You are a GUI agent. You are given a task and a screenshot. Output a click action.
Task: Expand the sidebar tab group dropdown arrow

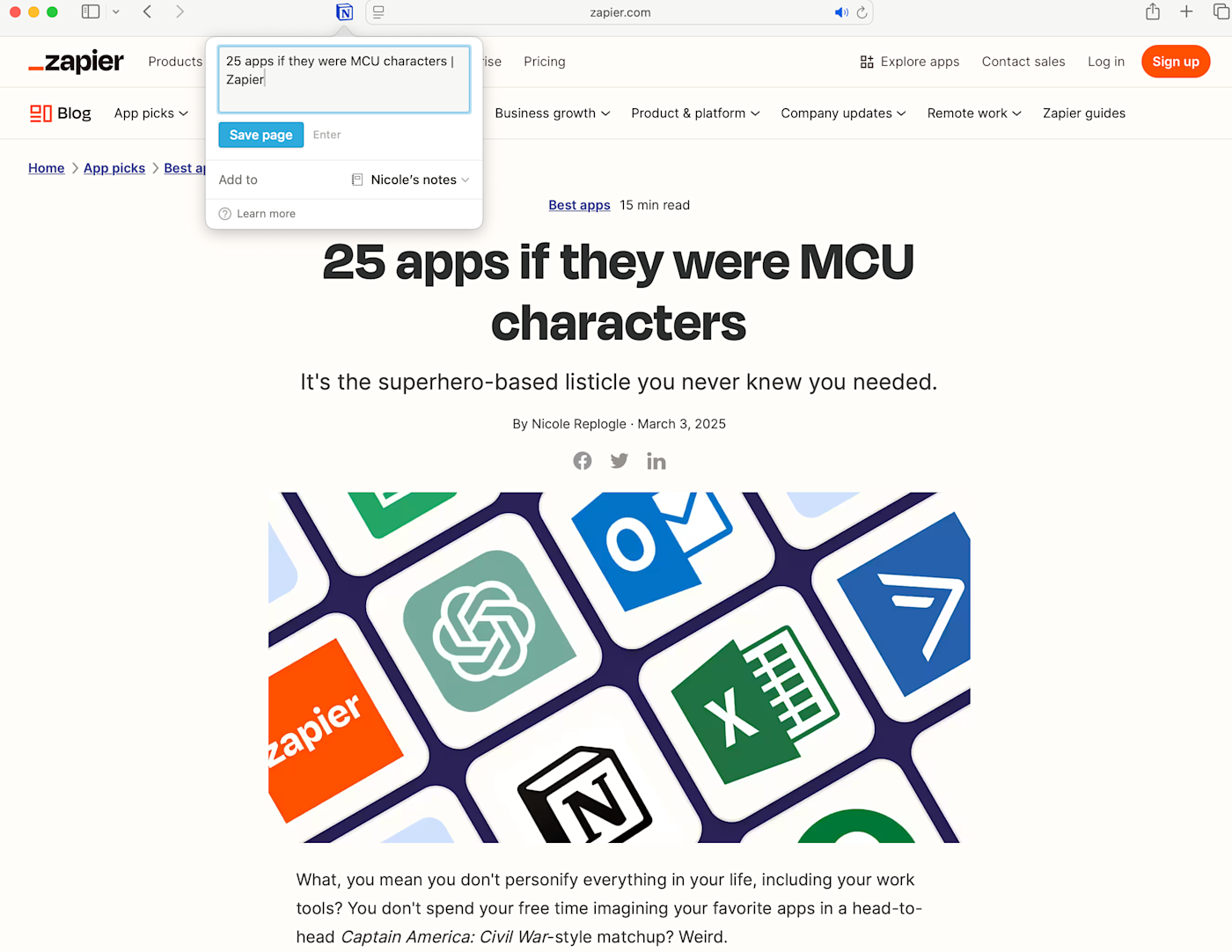pyautogui.click(x=116, y=12)
